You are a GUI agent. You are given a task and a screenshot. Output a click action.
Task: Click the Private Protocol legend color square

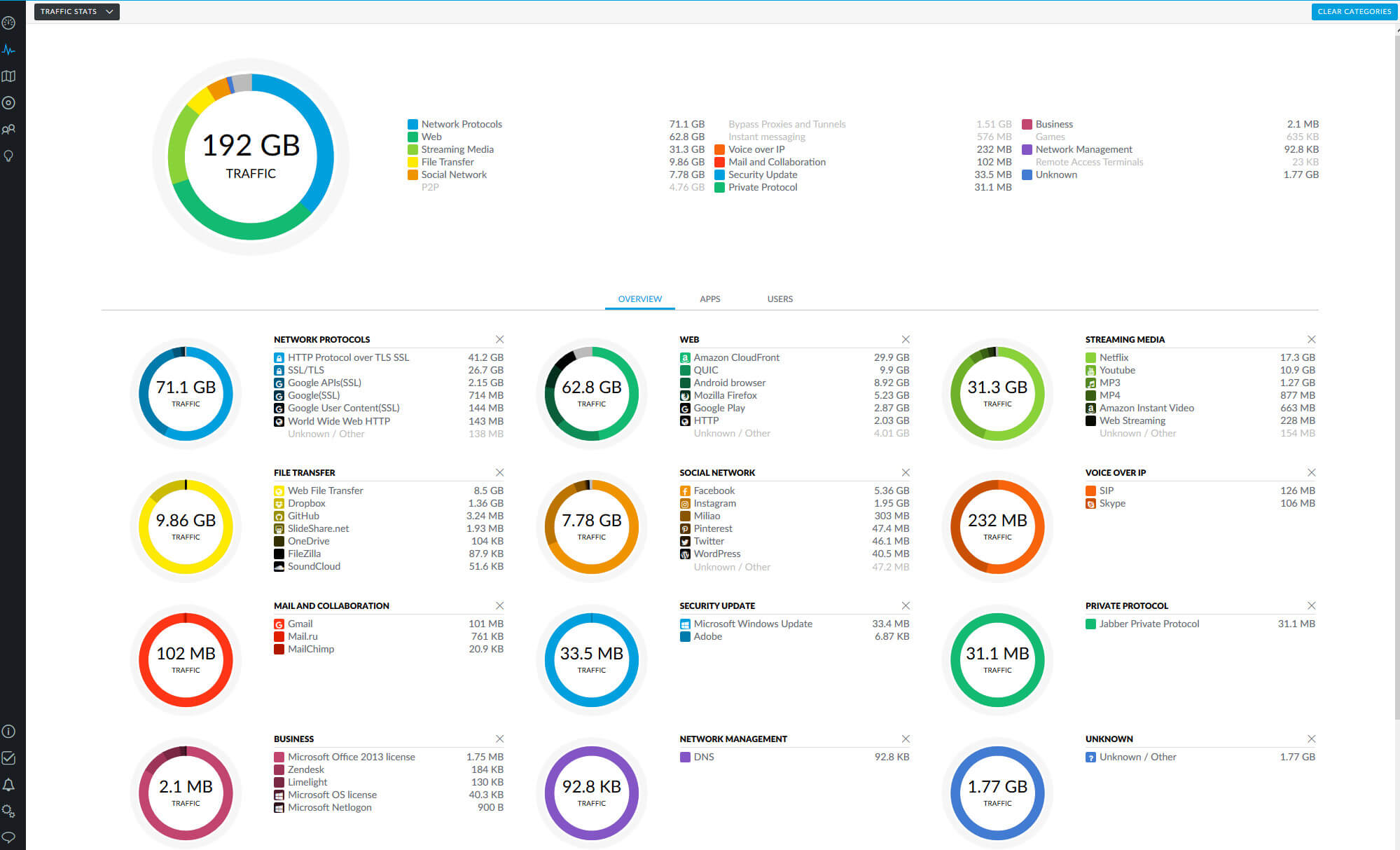coord(719,188)
